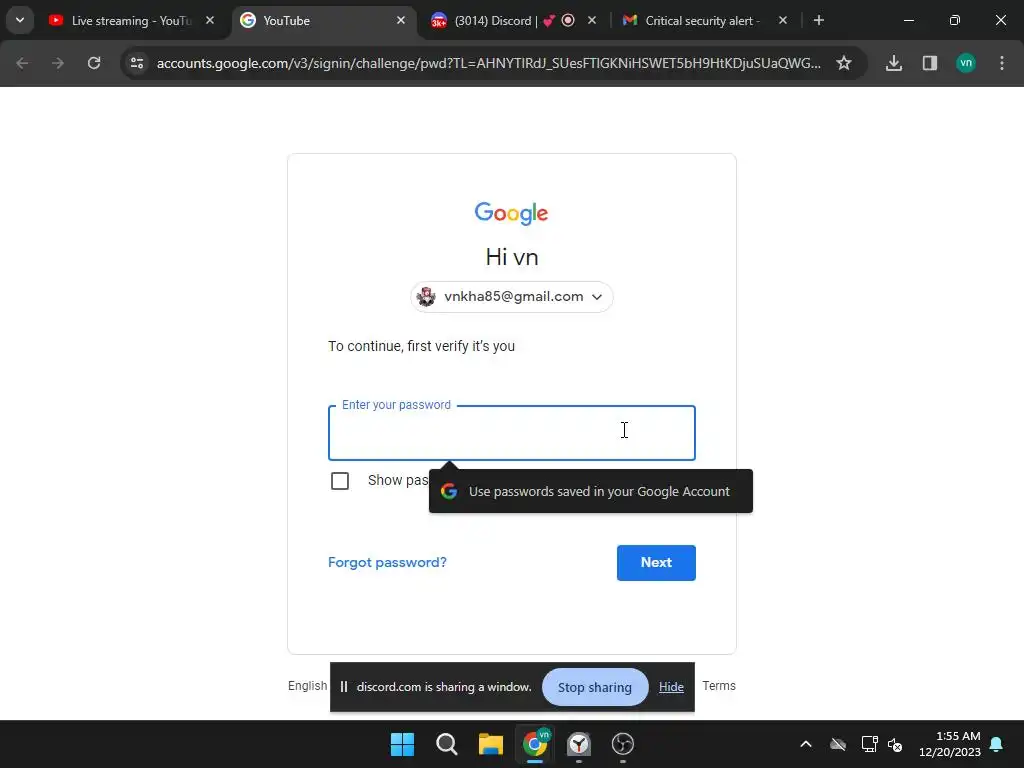This screenshot has width=1024, height=768.
Task: Tick the Show password checkbox
Action: click(x=340, y=481)
